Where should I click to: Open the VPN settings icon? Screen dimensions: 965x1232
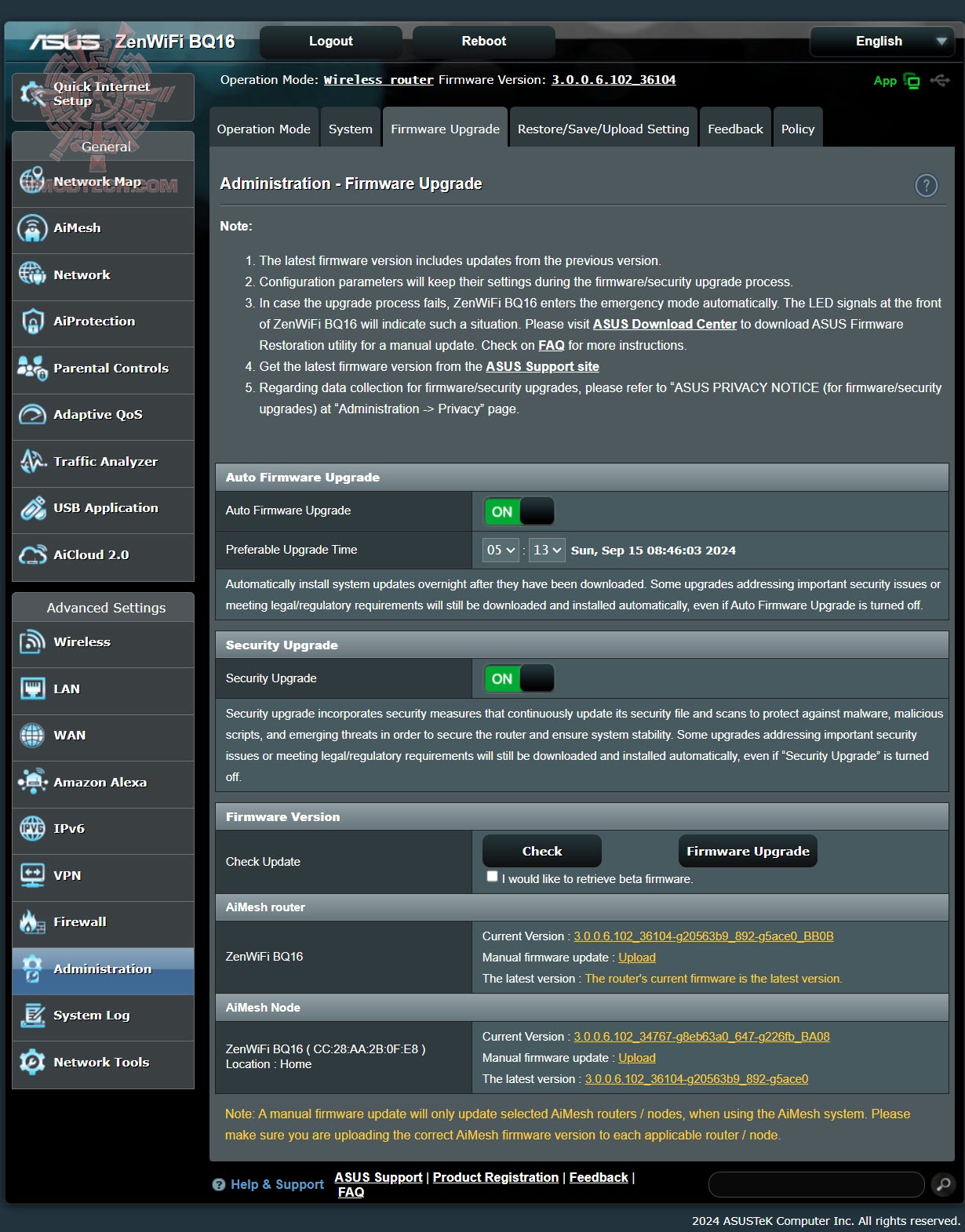pos(32,875)
